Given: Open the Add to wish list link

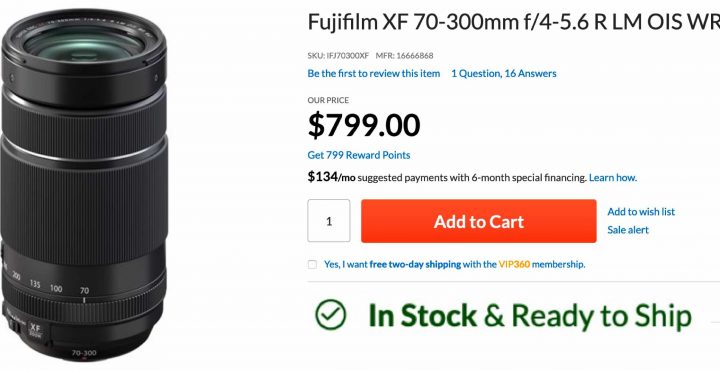Looking at the screenshot, I should [641, 212].
